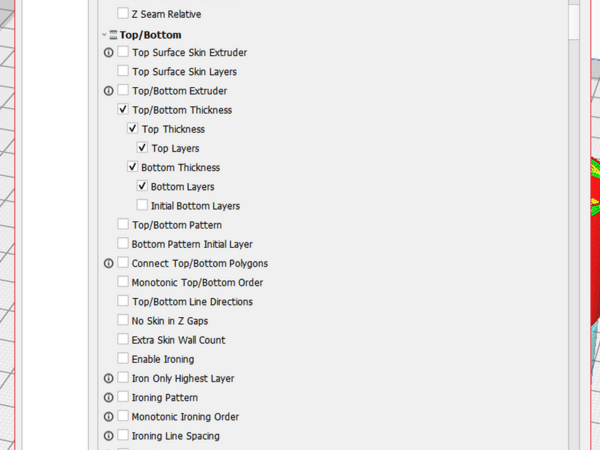Click info icon next to Ironing Pattern

109,398
